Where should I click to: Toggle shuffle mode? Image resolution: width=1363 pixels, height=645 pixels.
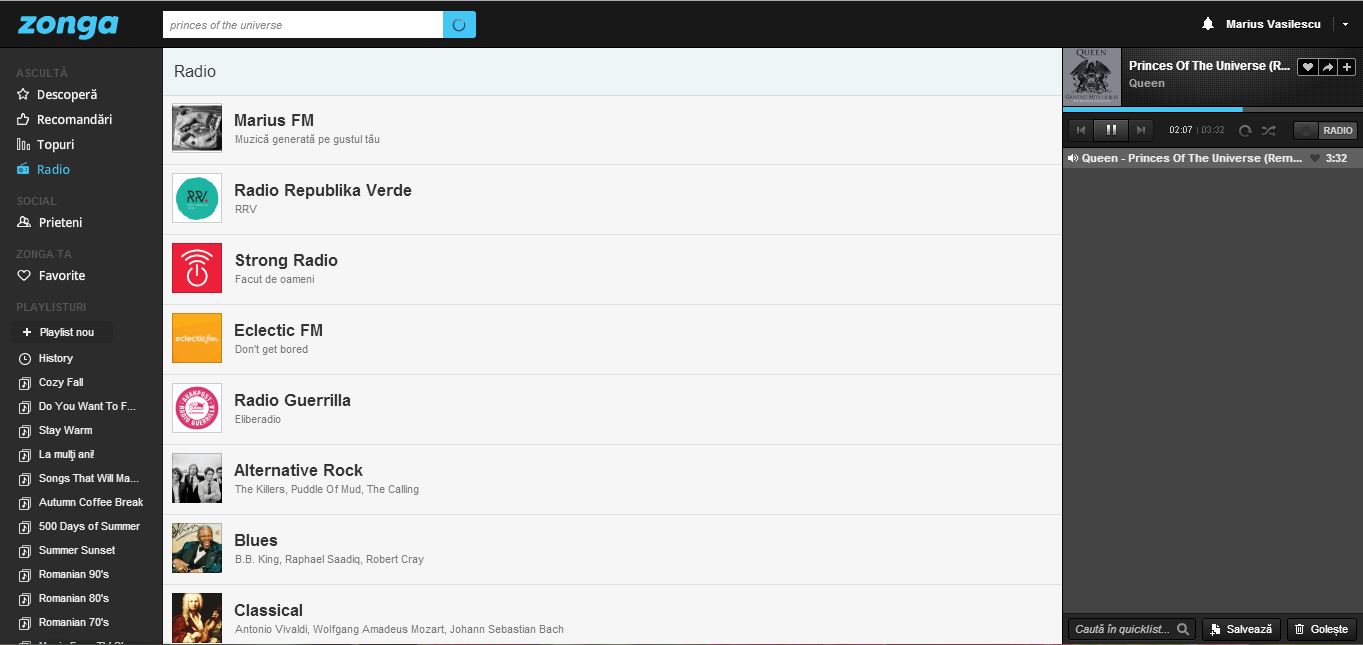[1269, 130]
